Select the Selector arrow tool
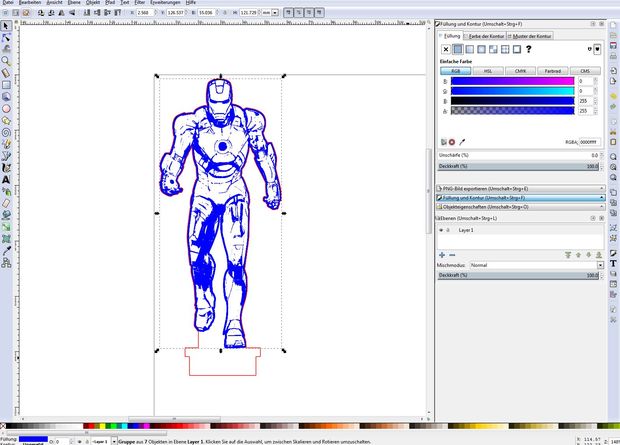620x445 pixels. (6, 26)
